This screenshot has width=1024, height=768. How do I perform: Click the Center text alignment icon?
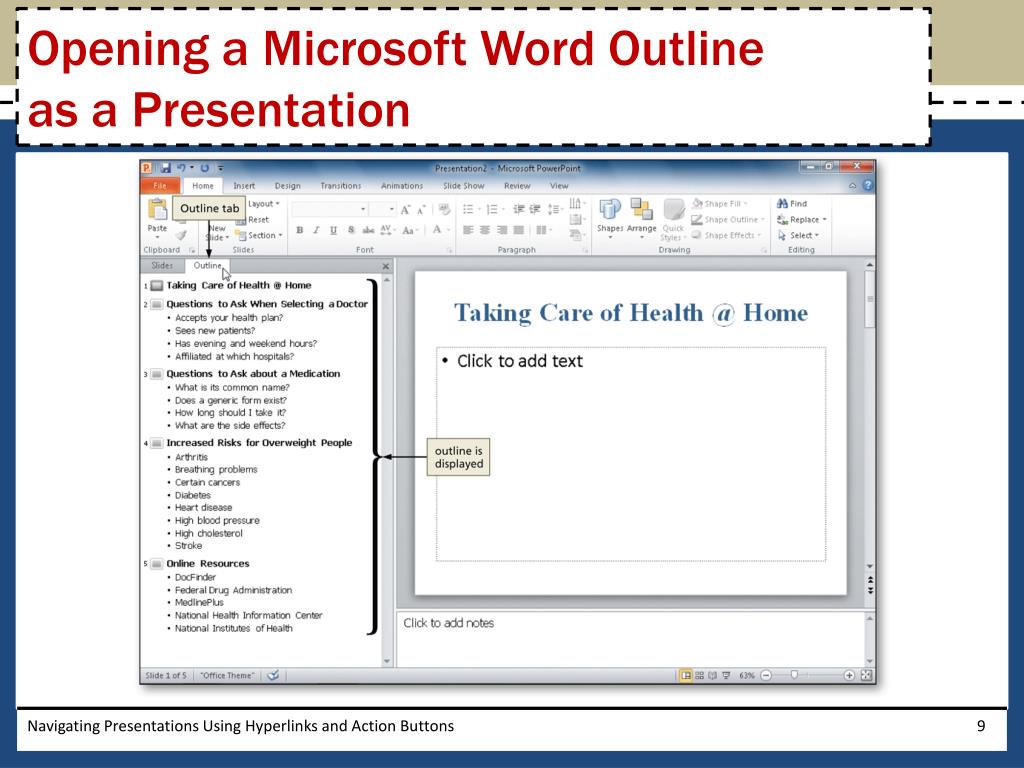[485, 230]
